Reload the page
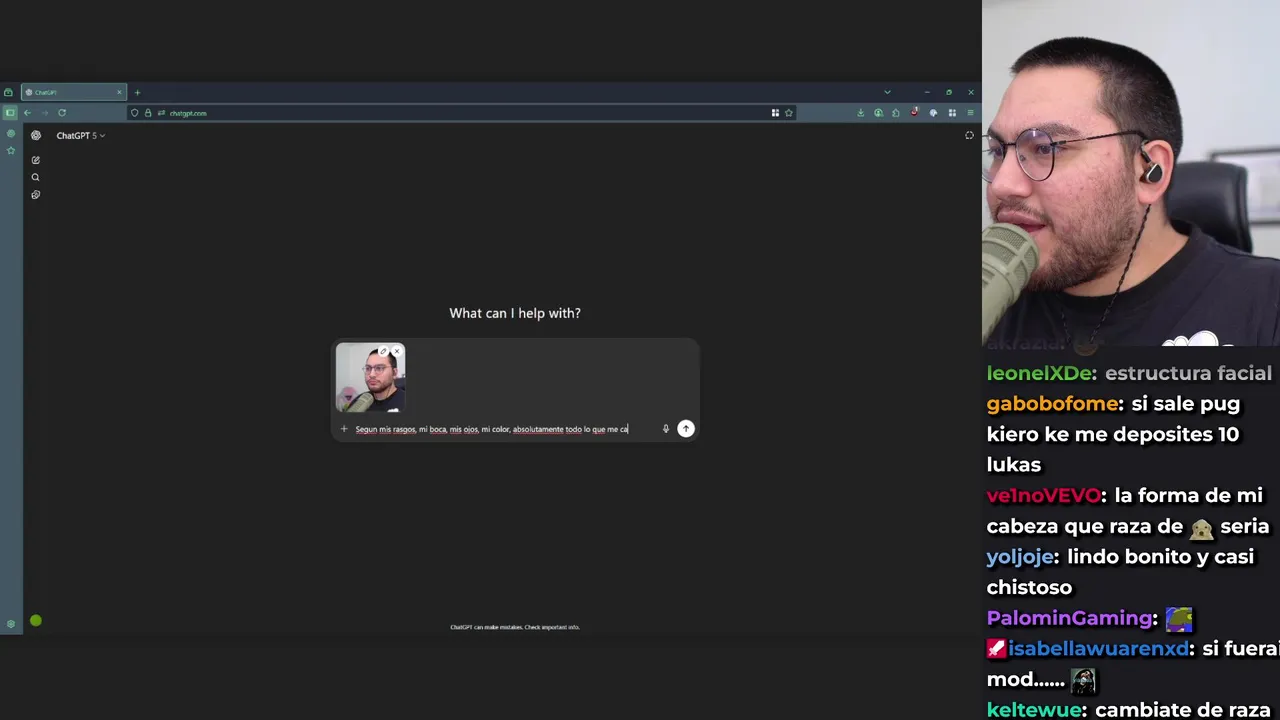 [x=62, y=113]
